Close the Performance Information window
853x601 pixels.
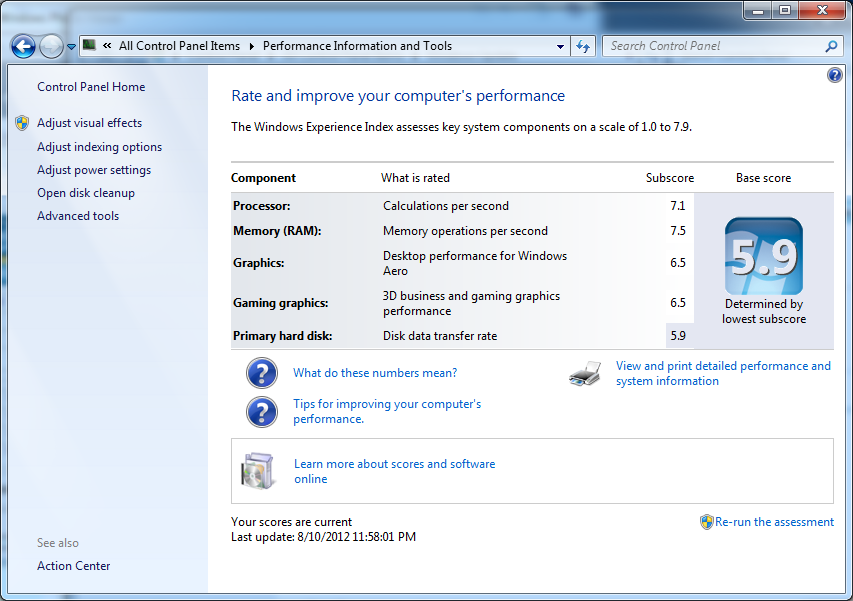(x=823, y=10)
